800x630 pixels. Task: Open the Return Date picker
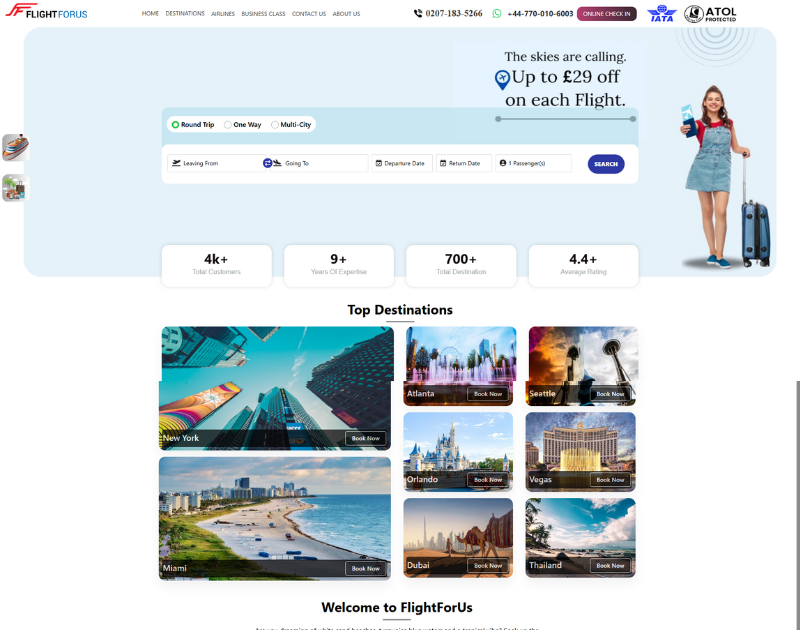462,163
